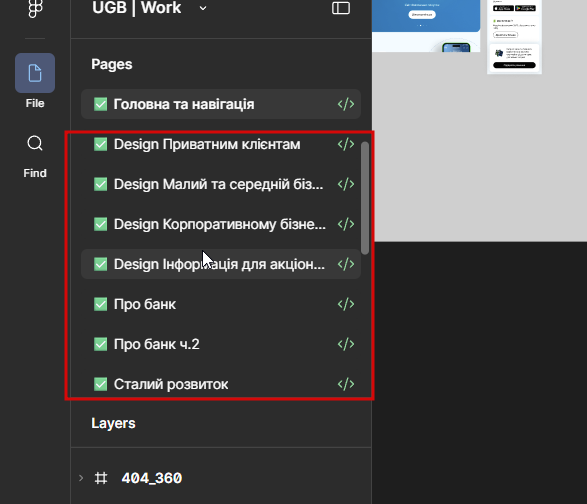Click the code icon beside Про банк

coord(346,304)
